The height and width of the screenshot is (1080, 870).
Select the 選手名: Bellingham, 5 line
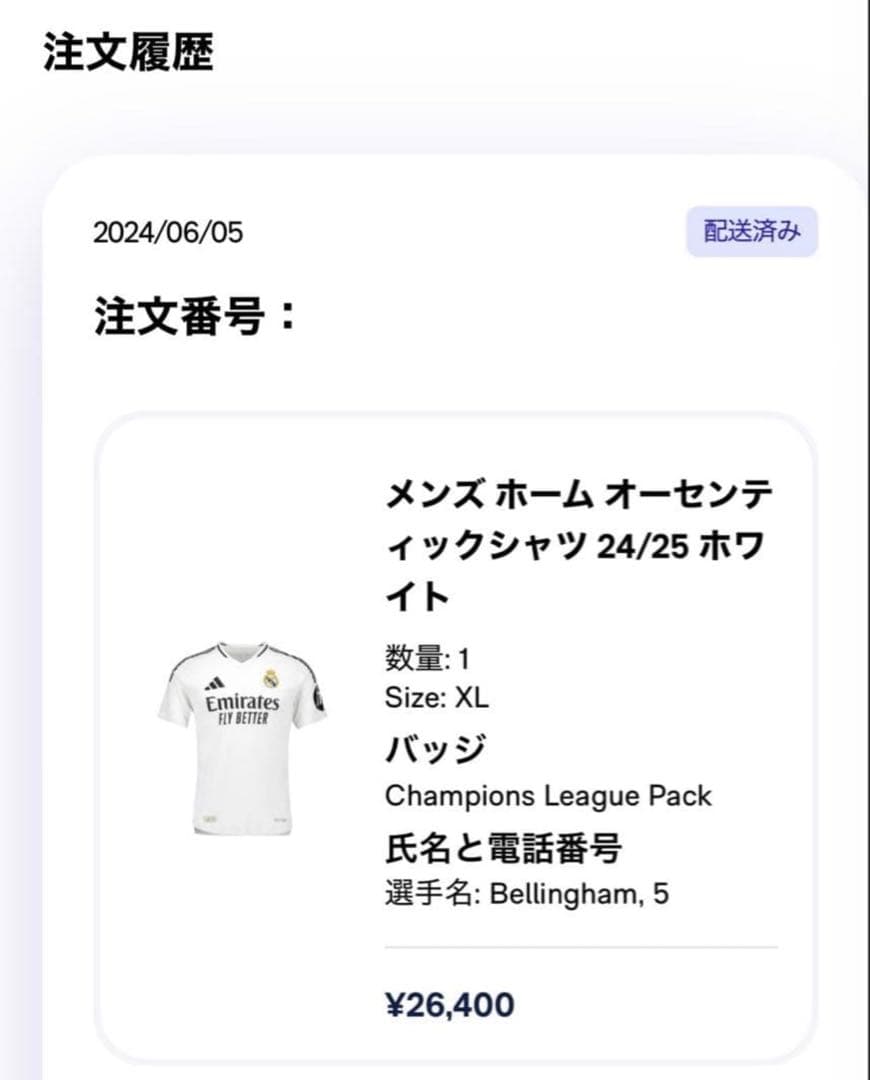pyautogui.click(x=526, y=893)
